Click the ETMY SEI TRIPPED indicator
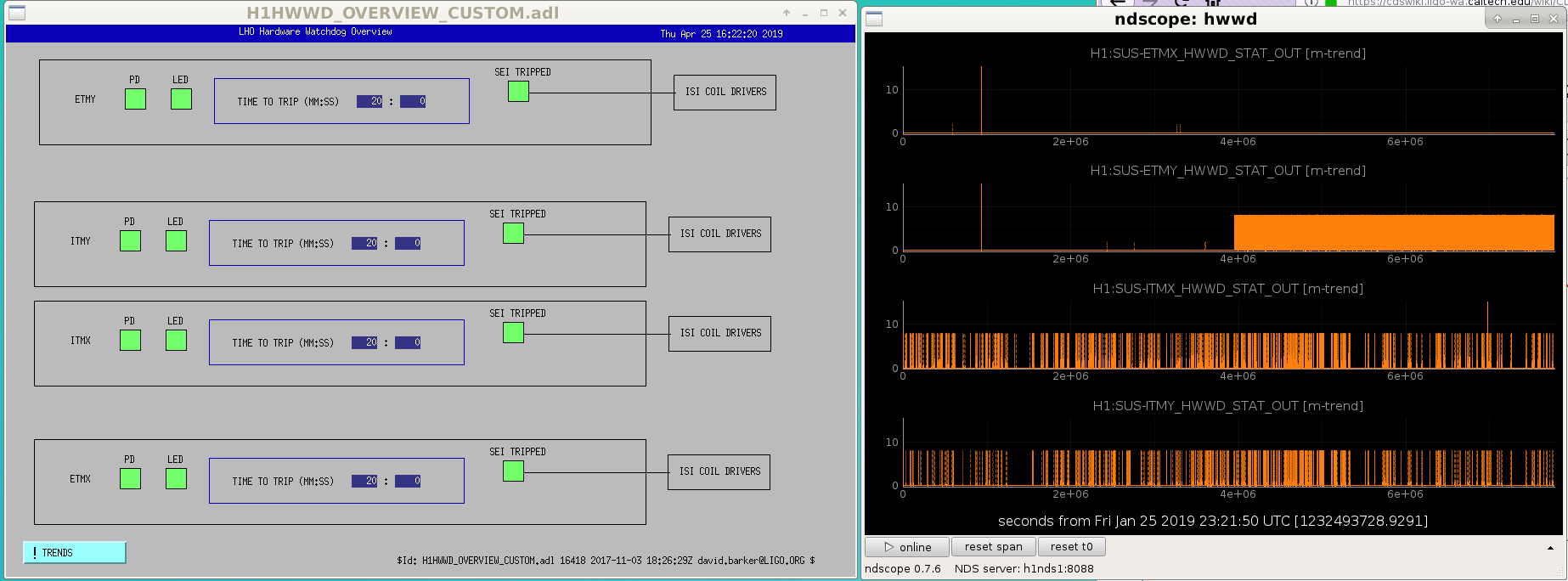This screenshot has height=581, width=1568. (x=518, y=92)
